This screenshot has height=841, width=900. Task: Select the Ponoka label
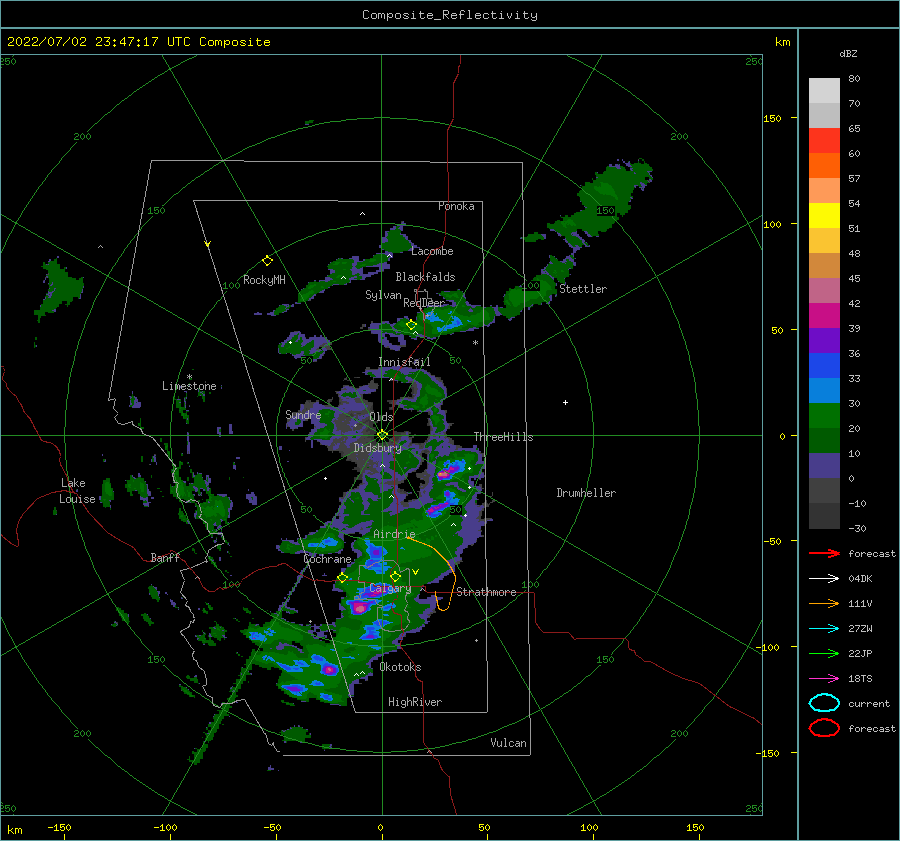point(456,206)
